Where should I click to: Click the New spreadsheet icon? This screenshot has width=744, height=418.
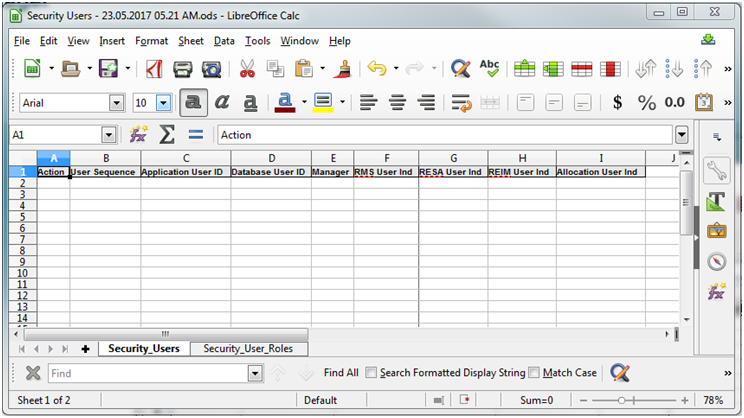tap(32, 69)
